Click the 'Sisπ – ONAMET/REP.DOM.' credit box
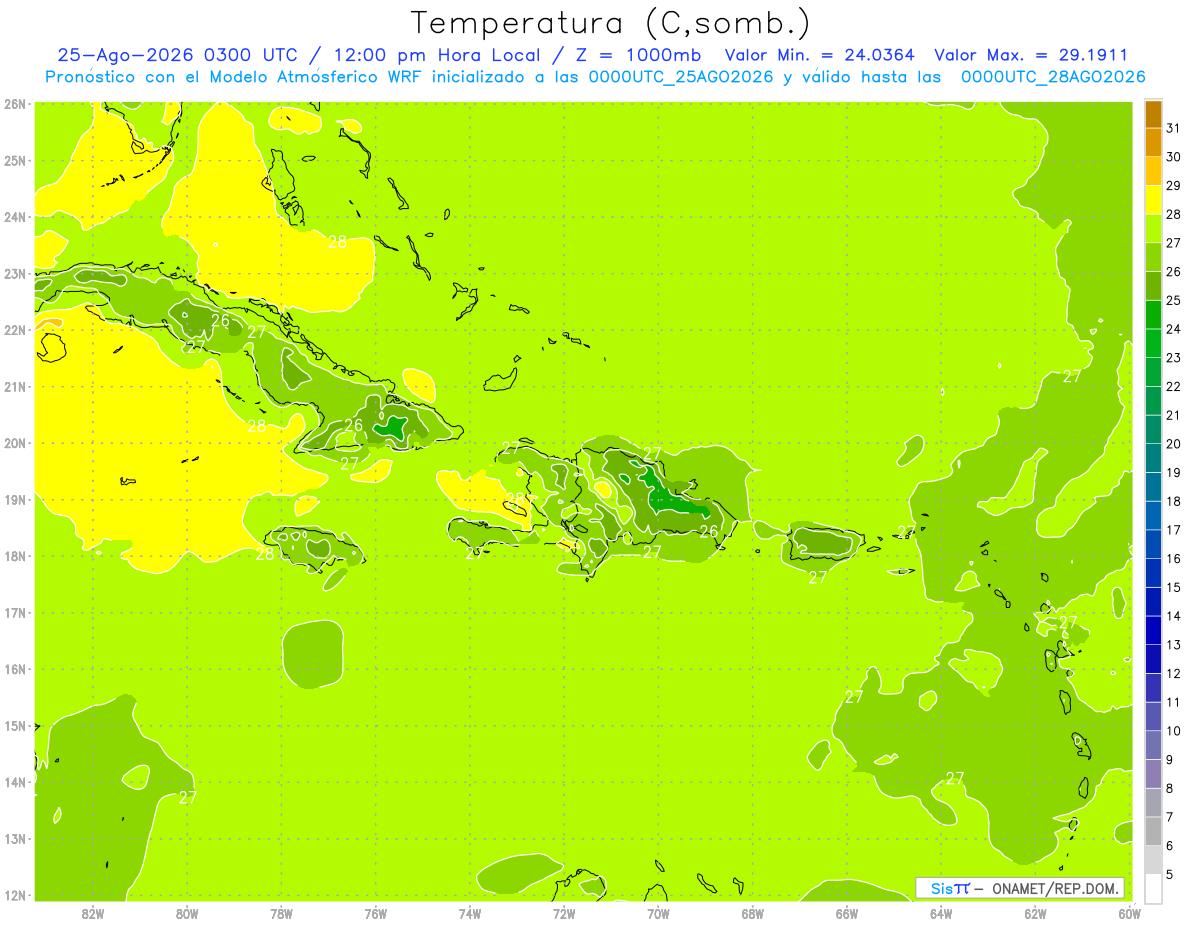 click(1020, 888)
